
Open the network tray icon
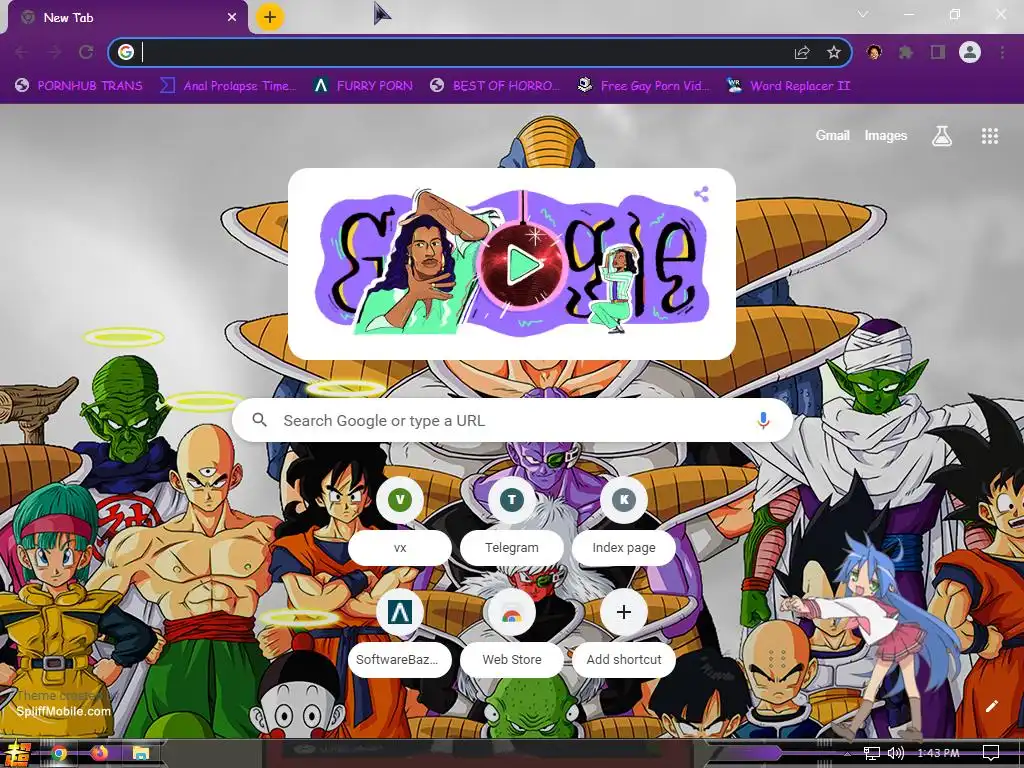pos(872,754)
